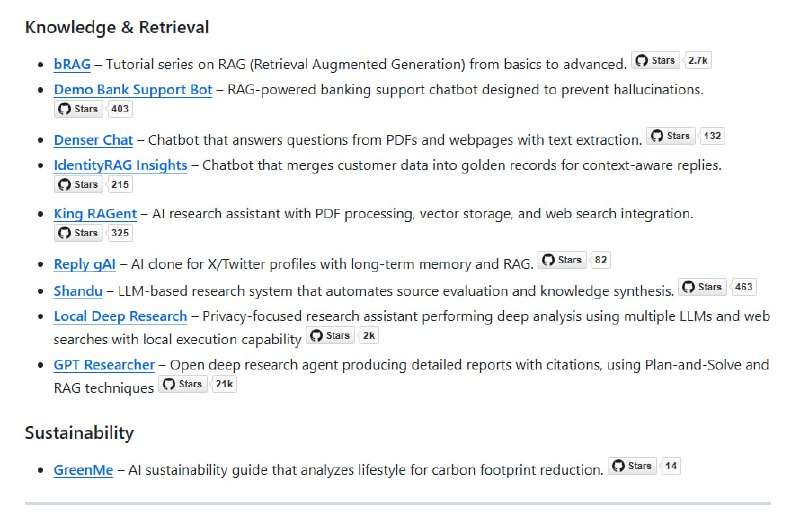800x516 pixels.
Task: Click the Denser Chat GitHub Stars badge
Action: point(685,136)
